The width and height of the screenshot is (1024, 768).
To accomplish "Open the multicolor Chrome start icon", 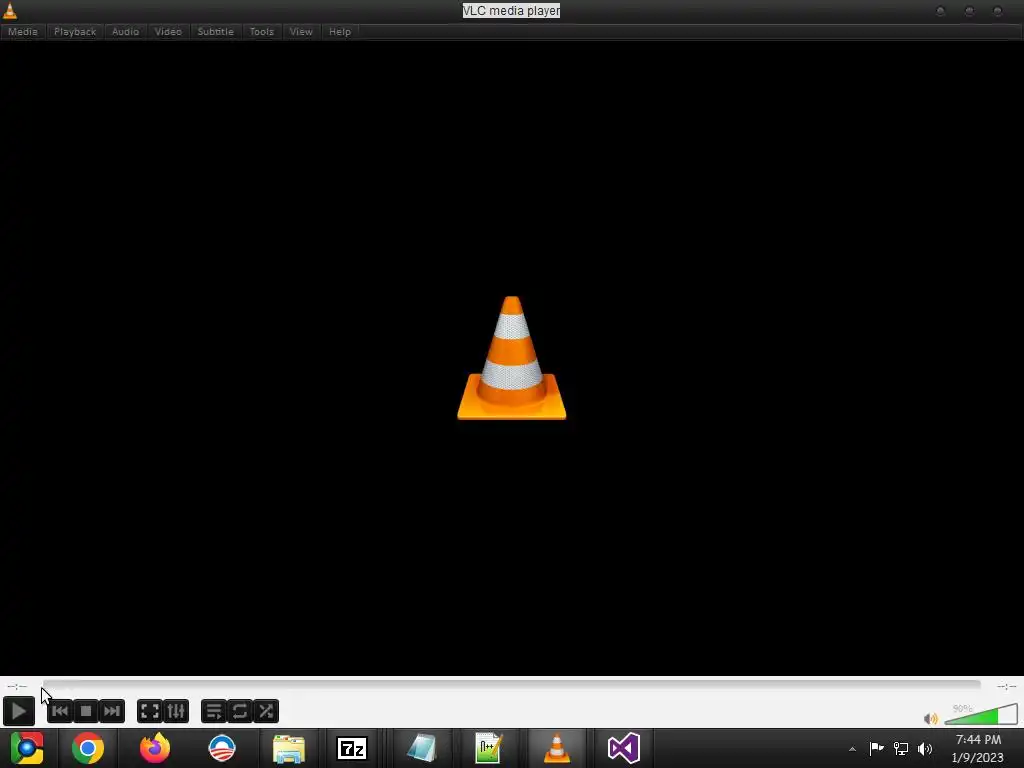I will point(27,748).
